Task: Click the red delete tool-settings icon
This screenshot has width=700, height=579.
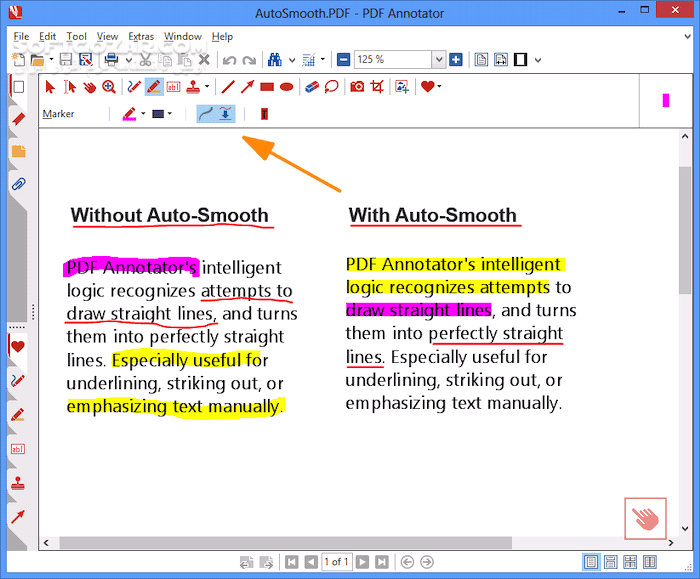Action: point(264,114)
